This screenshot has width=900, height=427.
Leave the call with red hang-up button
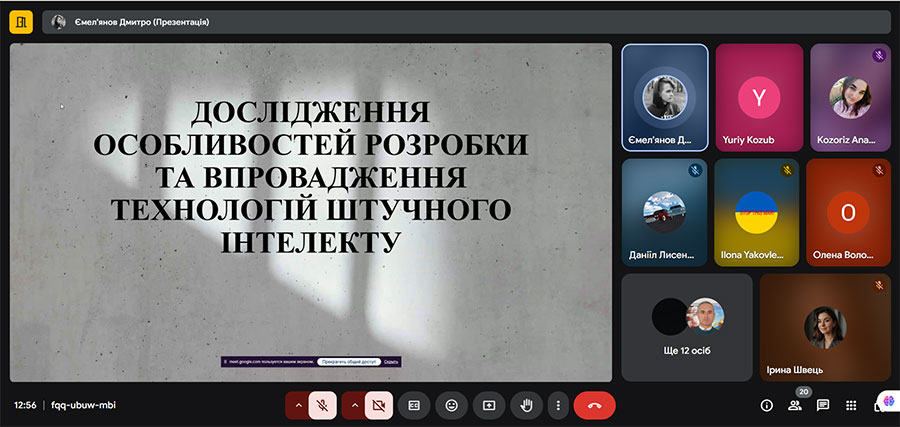(595, 406)
